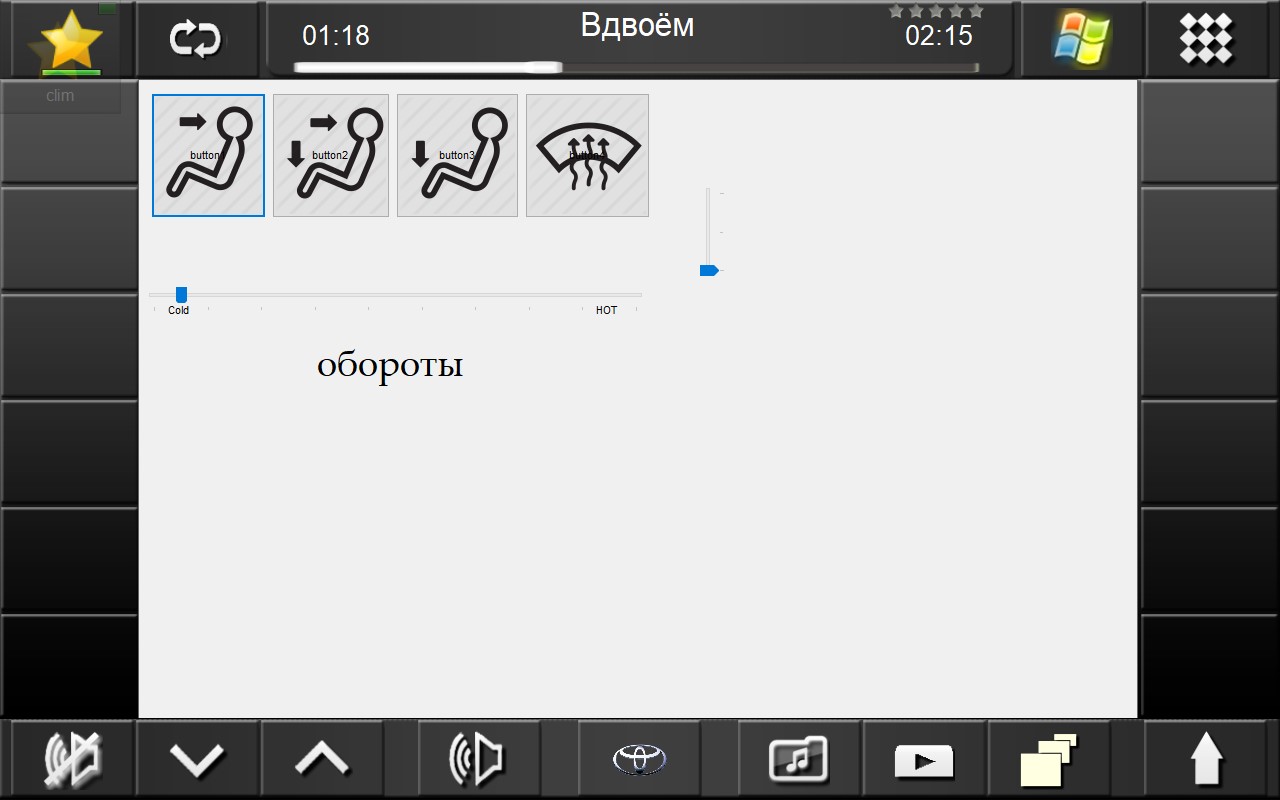Turn on windshield defrost mode
This screenshot has height=800, width=1280.
coord(587,155)
